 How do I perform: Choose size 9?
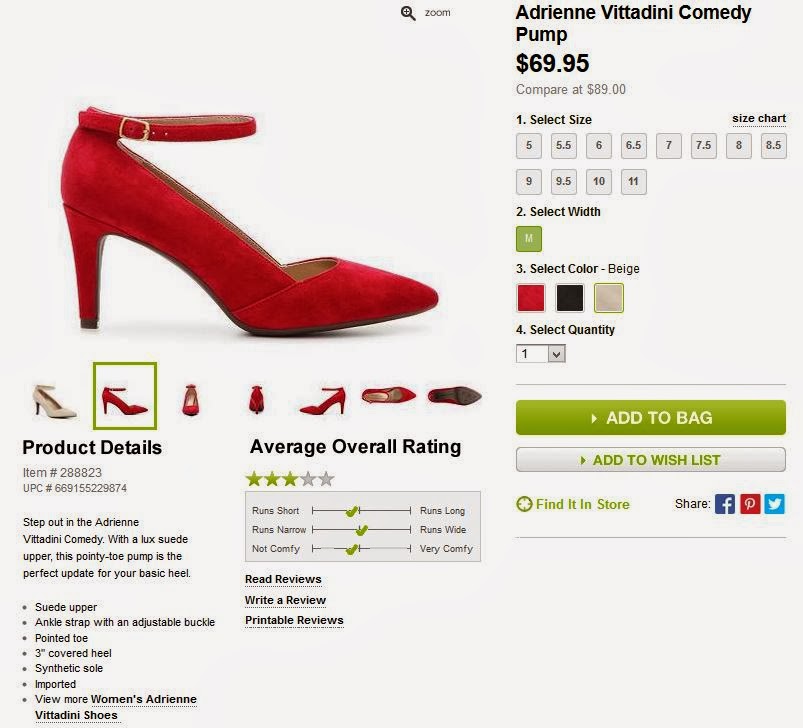point(529,182)
